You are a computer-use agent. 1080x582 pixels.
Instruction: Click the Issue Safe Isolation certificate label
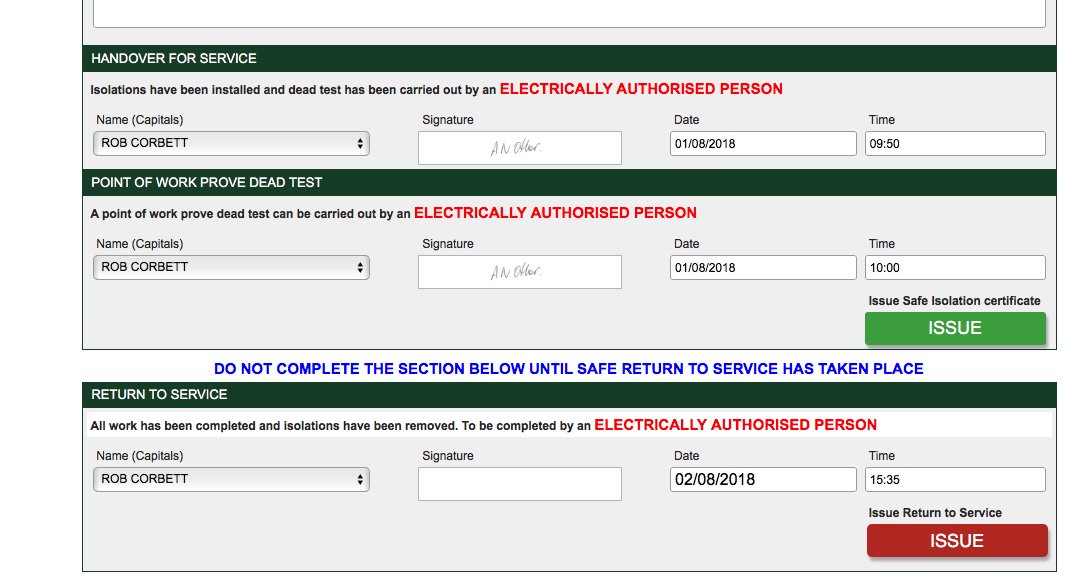tap(953, 300)
